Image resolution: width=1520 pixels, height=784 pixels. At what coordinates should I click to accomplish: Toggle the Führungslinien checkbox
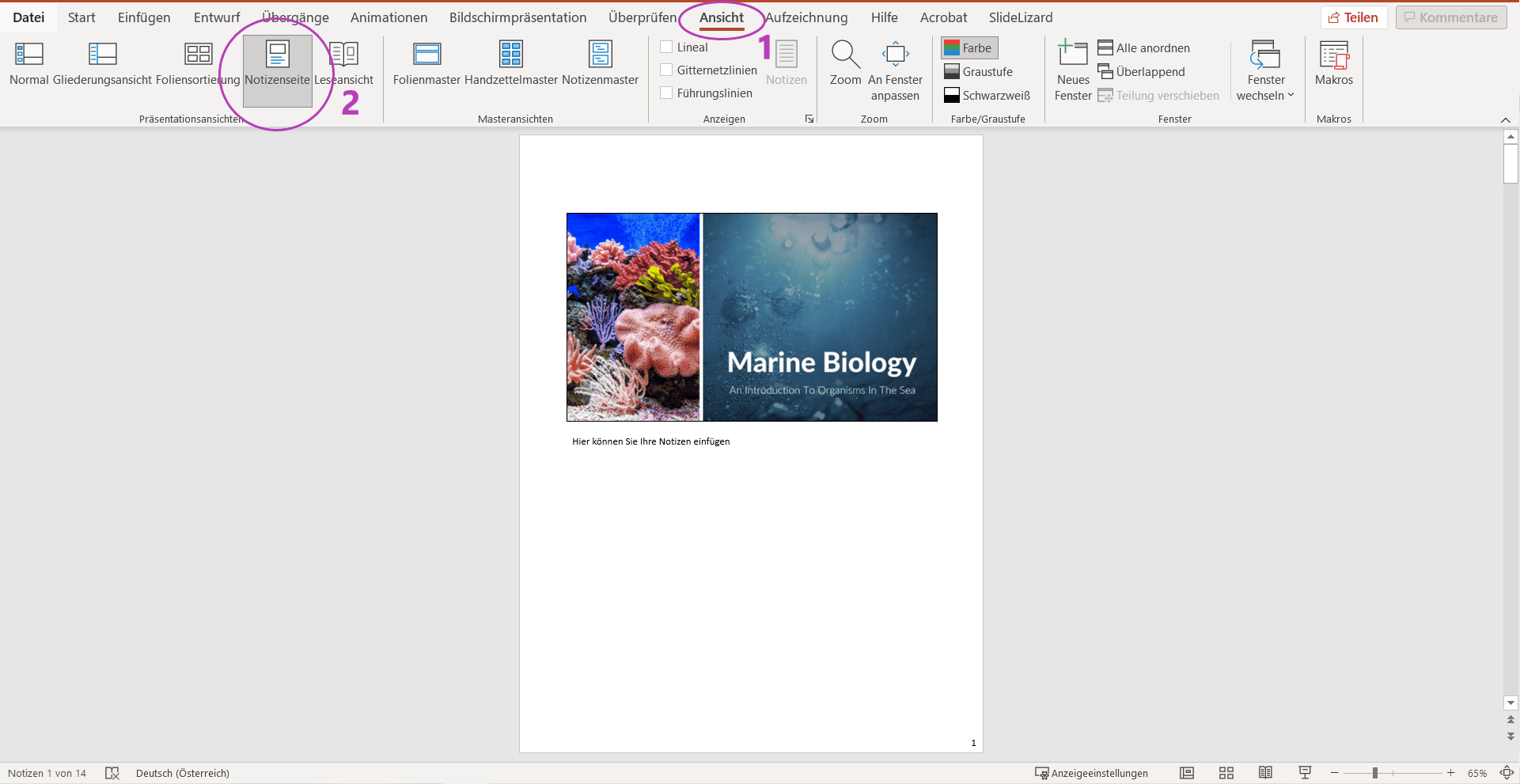click(x=666, y=93)
